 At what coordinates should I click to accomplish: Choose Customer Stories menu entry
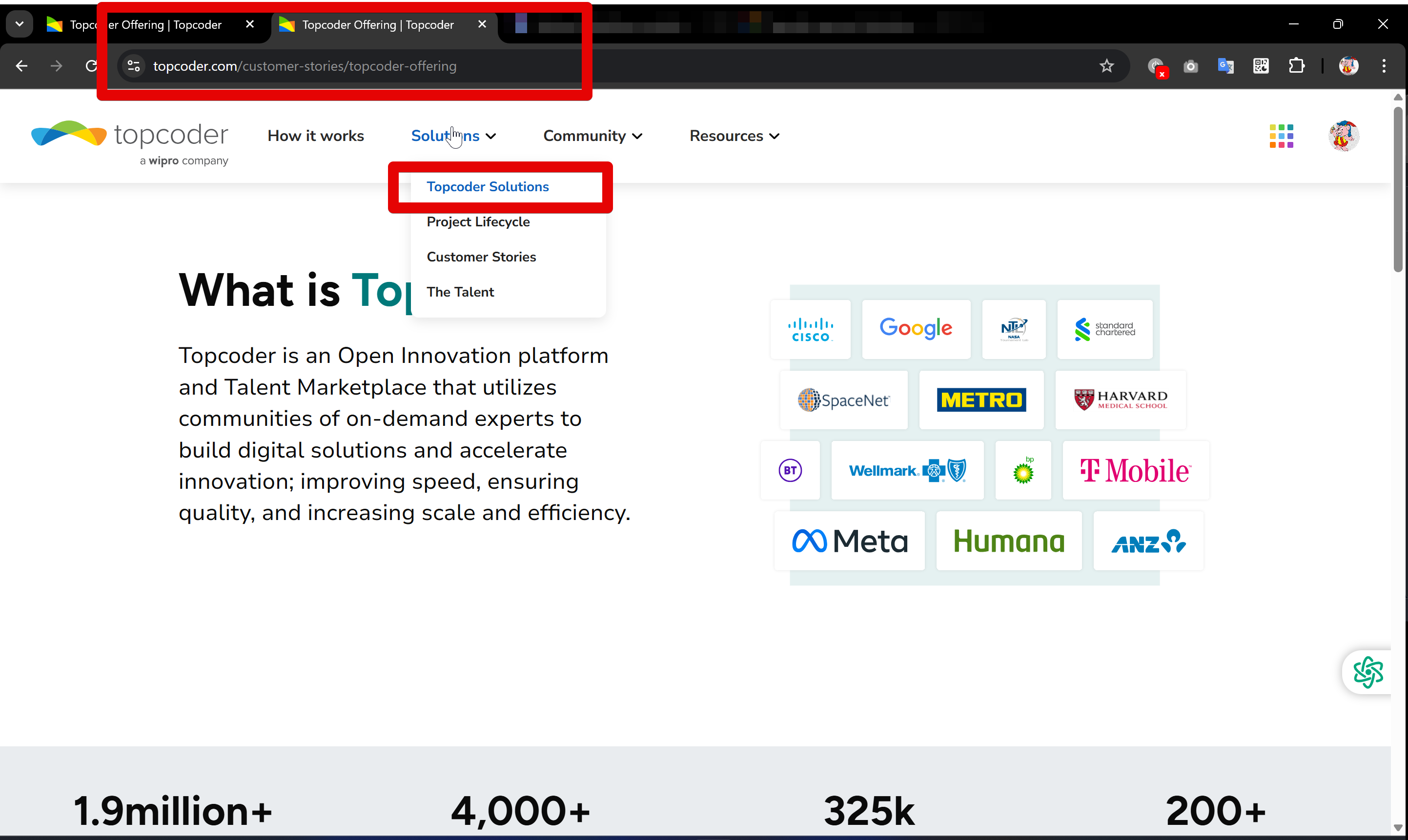pyautogui.click(x=481, y=257)
